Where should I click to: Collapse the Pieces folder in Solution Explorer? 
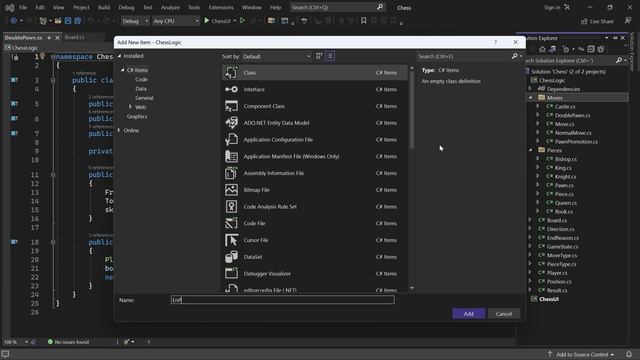[x=531, y=150]
